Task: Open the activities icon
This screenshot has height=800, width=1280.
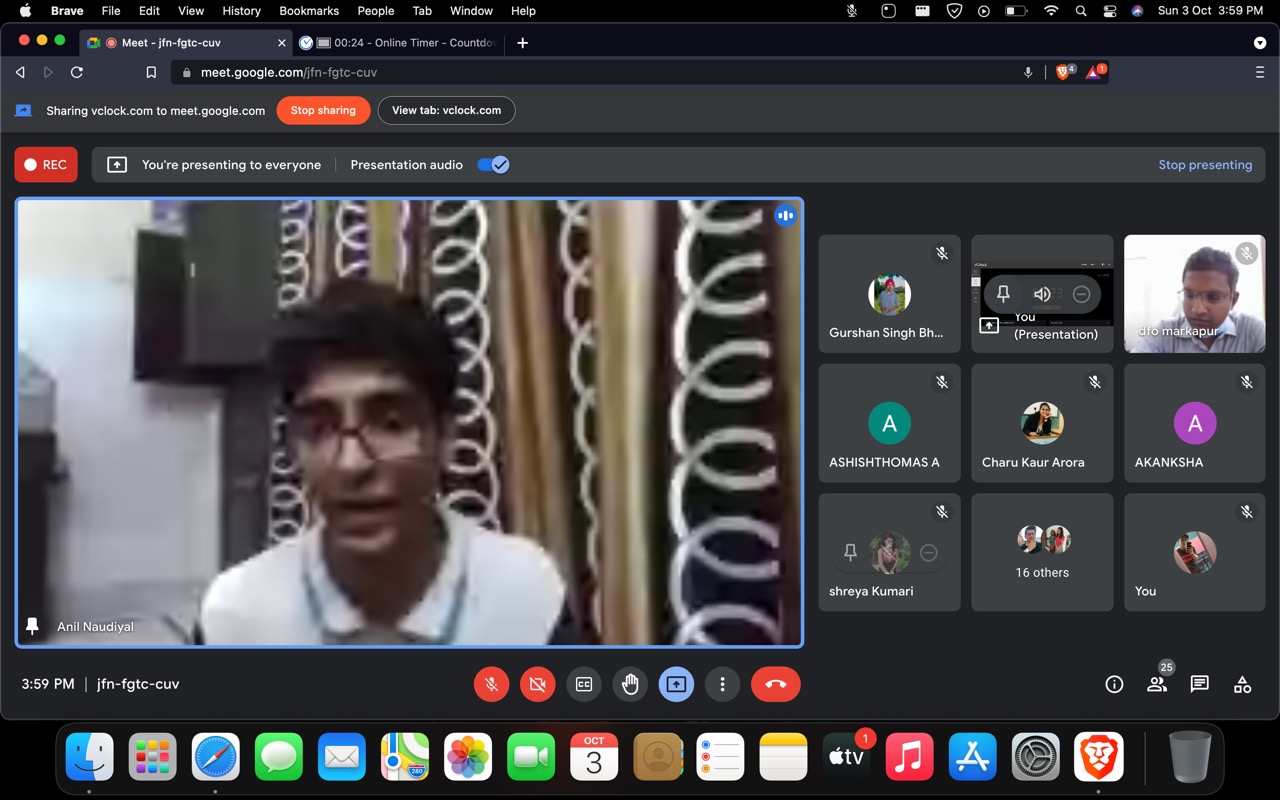Action: (x=1242, y=684)
